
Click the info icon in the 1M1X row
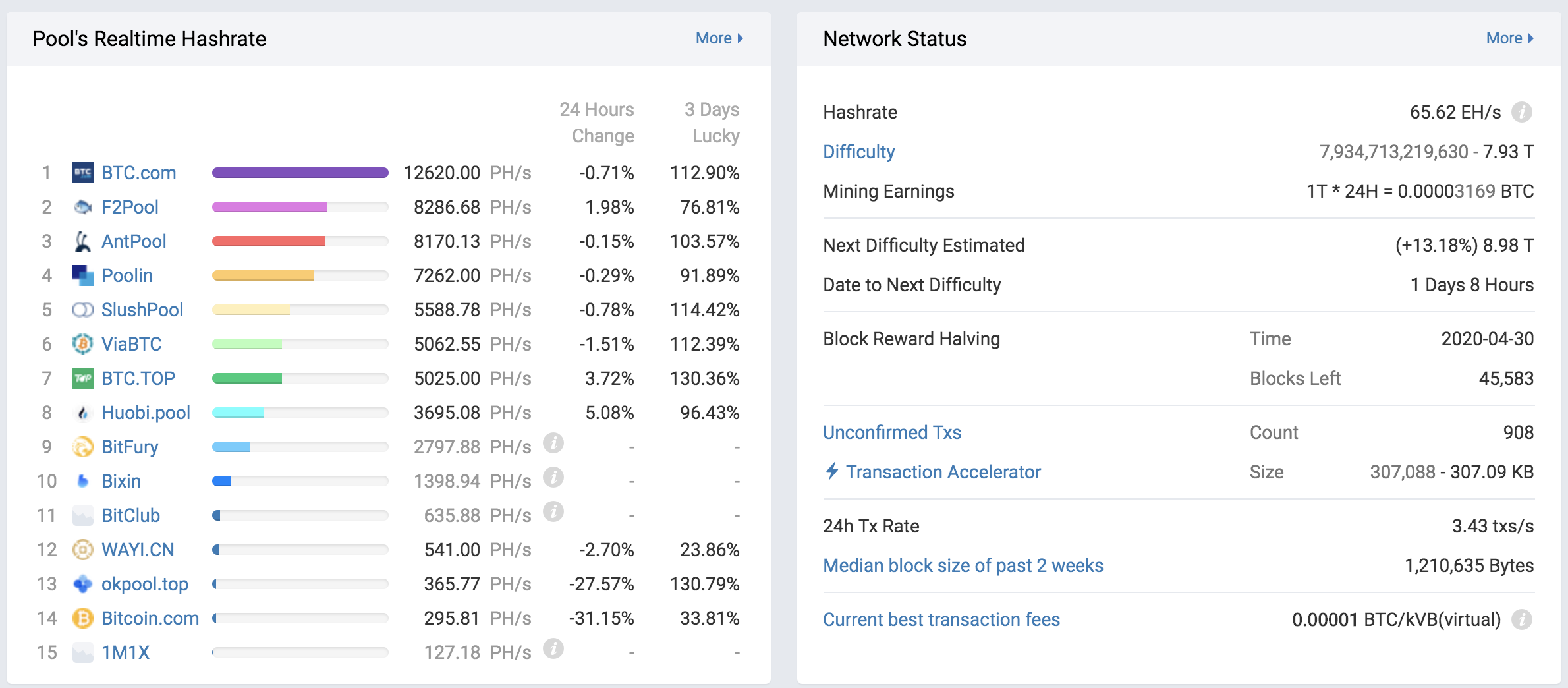click(x=553, y=649)
